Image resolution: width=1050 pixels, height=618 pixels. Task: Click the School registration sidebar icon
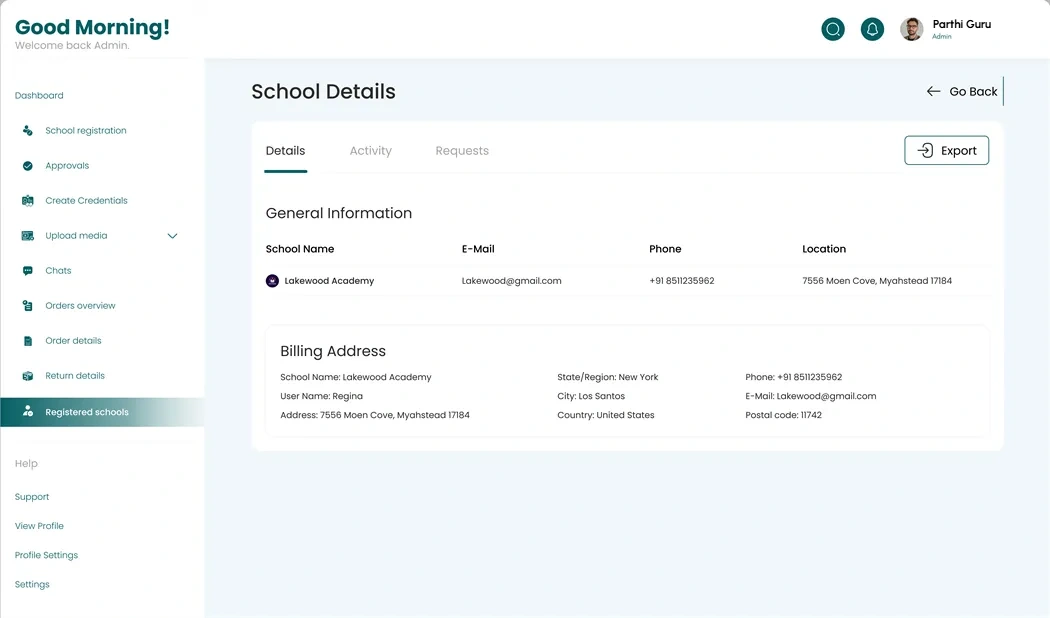[x=27, y=131]
